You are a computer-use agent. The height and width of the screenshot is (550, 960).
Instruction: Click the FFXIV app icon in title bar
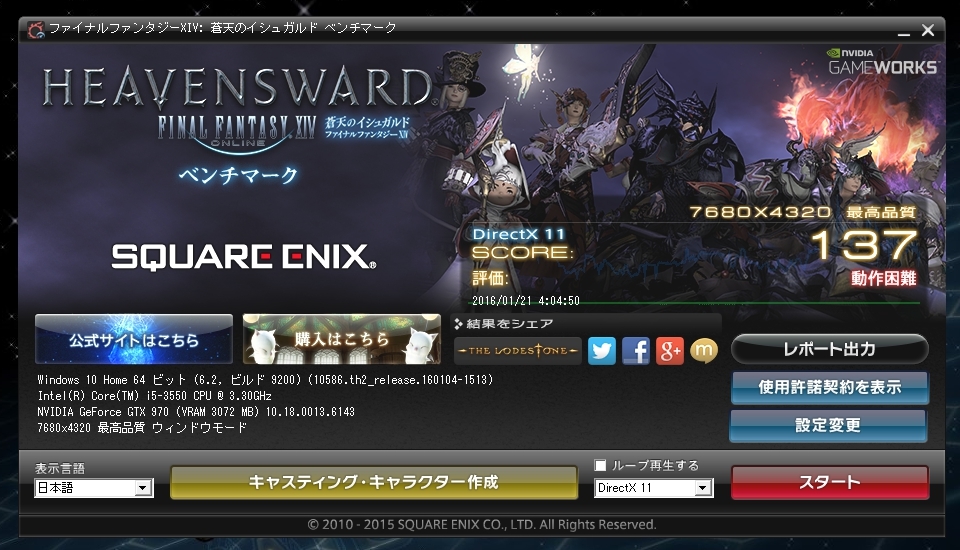(x=36, y=29)
